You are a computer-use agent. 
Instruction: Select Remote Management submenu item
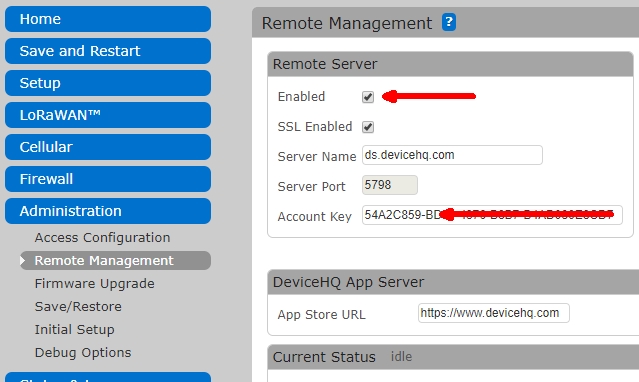pyautogui.click(x=115, y=261)
